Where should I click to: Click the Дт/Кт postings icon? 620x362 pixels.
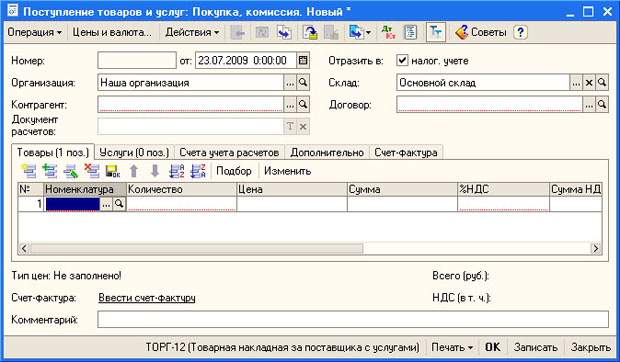point(388,32)
